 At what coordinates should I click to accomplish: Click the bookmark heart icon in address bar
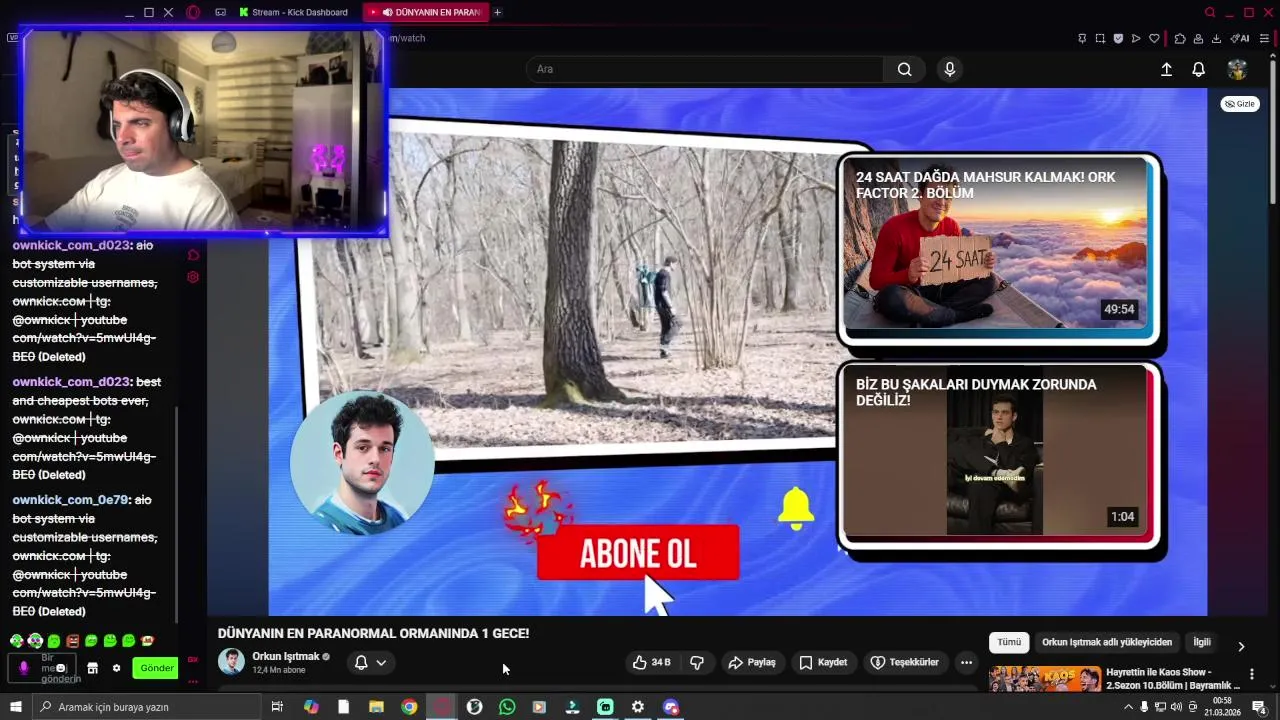tap(1154, 39)
